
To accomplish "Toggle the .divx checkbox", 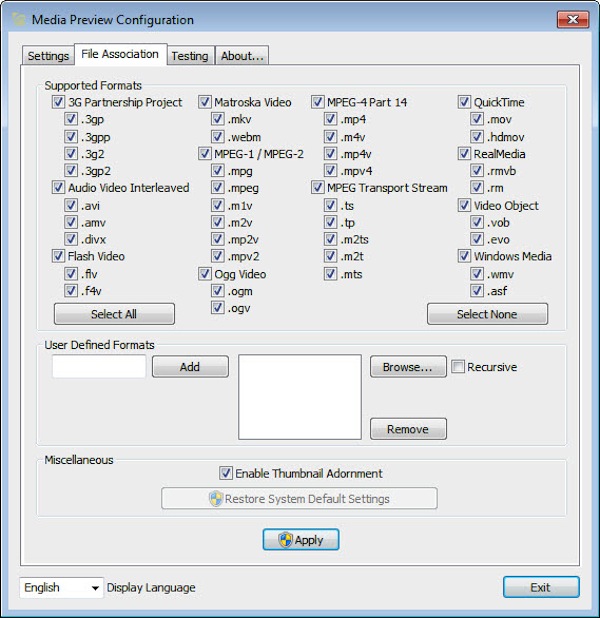I will pos(71,239).
